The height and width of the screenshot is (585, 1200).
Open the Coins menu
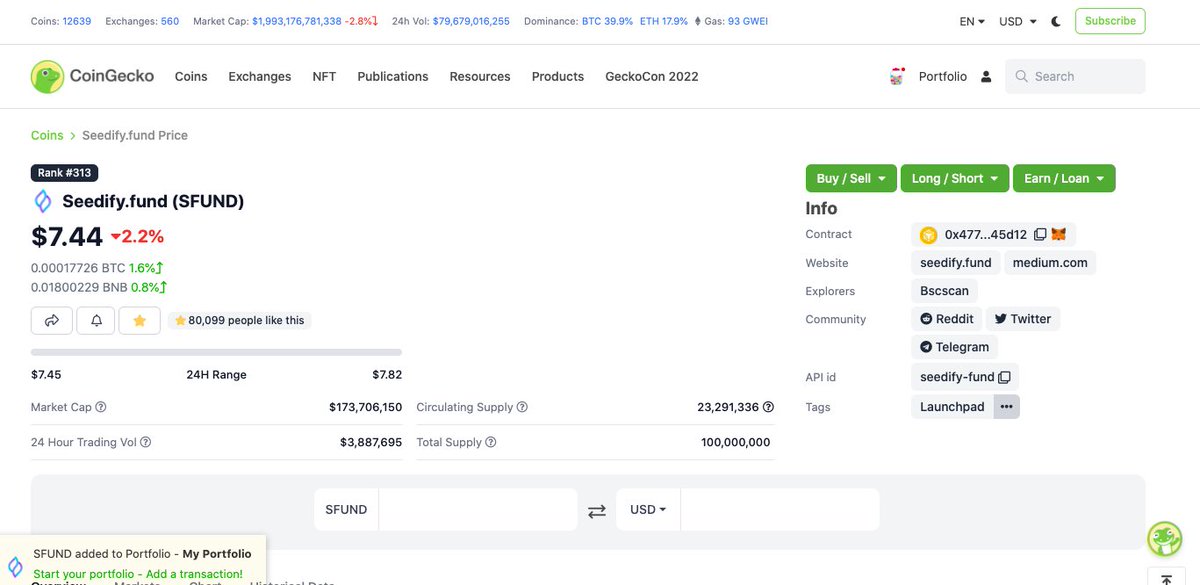click(191, 77)
